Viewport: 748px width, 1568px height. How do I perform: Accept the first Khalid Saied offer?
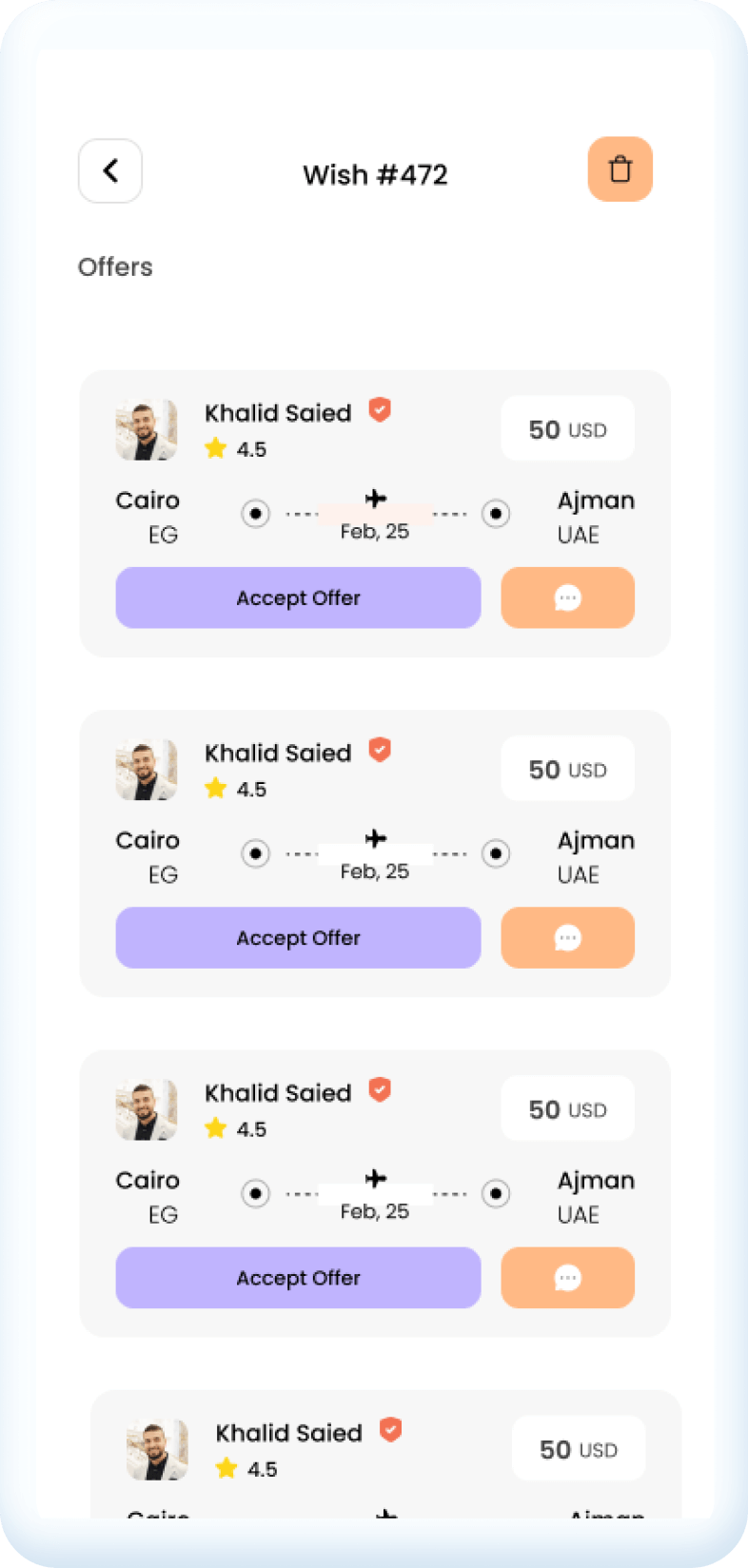pos(298,598)
